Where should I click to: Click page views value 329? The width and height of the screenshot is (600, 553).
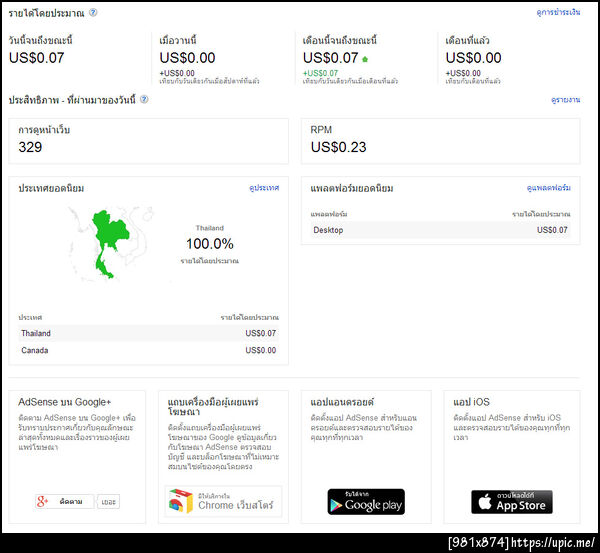(30, 147)
